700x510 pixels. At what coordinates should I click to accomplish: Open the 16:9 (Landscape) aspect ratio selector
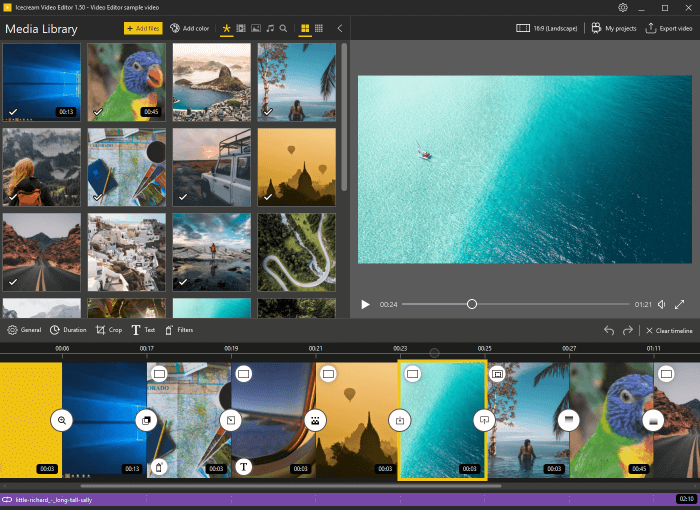click(x=547, y=28)
